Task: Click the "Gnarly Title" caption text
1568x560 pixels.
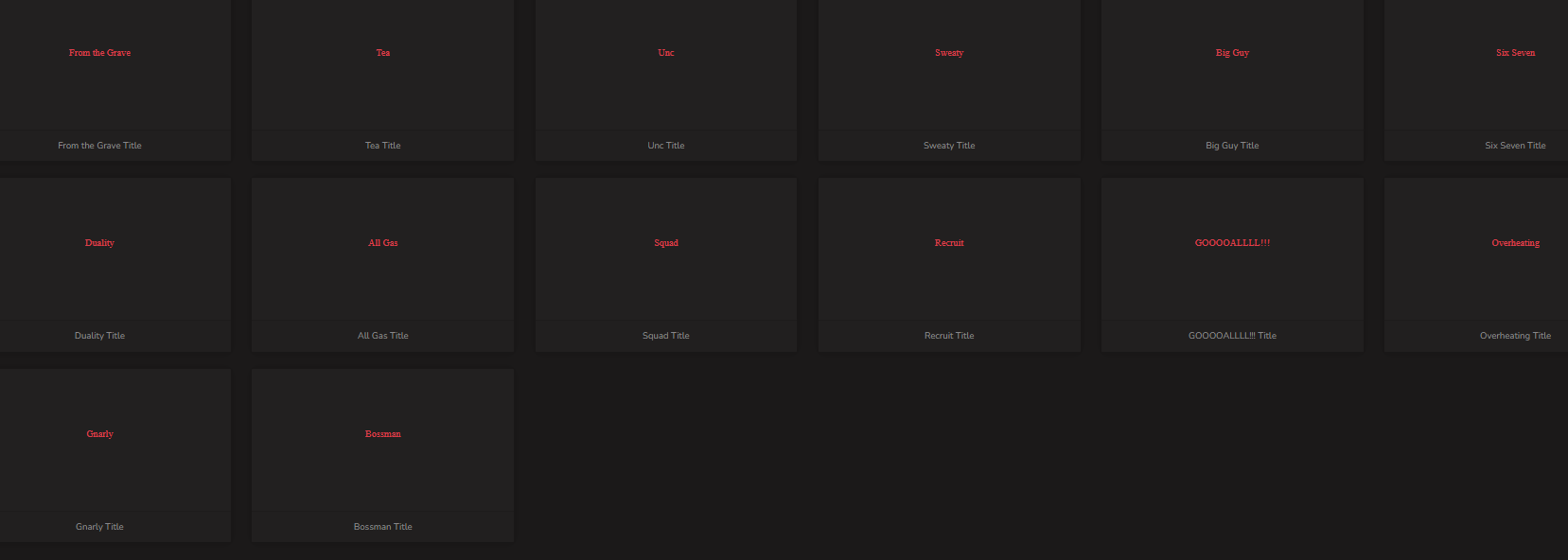Action: (x=99, y=527)
